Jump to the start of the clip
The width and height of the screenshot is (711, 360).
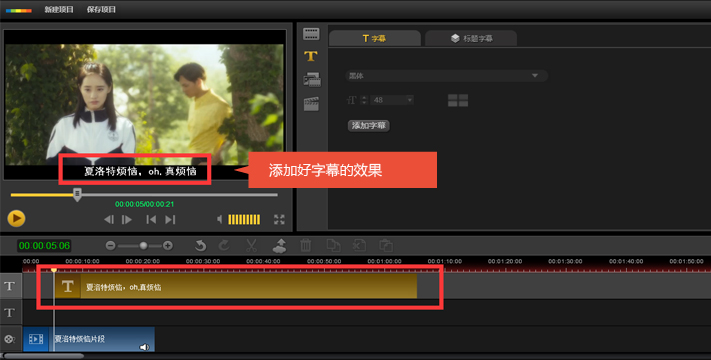[x=151, y=220]
